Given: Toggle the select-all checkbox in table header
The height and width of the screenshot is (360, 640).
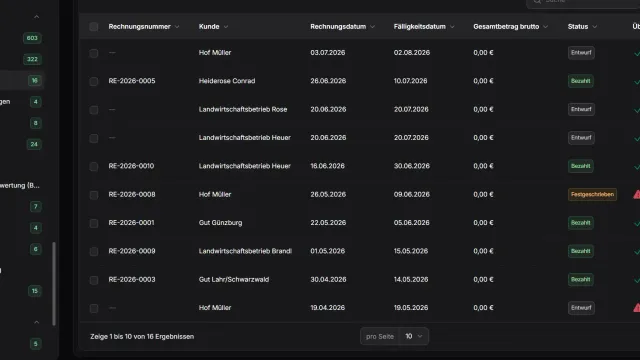Looking at the screenshot, I should [93, 27].
